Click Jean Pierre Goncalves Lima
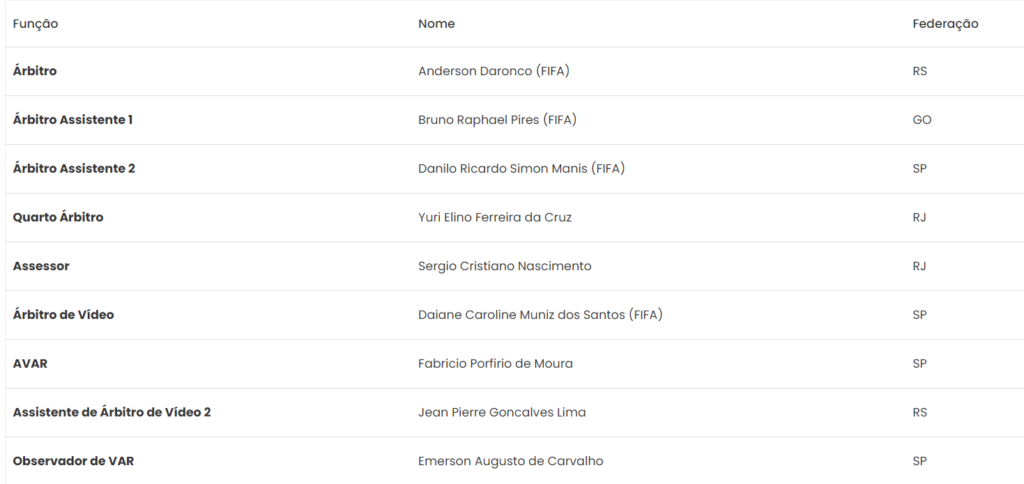This screenshot has height=484, width=1024. tap(501, 412)
